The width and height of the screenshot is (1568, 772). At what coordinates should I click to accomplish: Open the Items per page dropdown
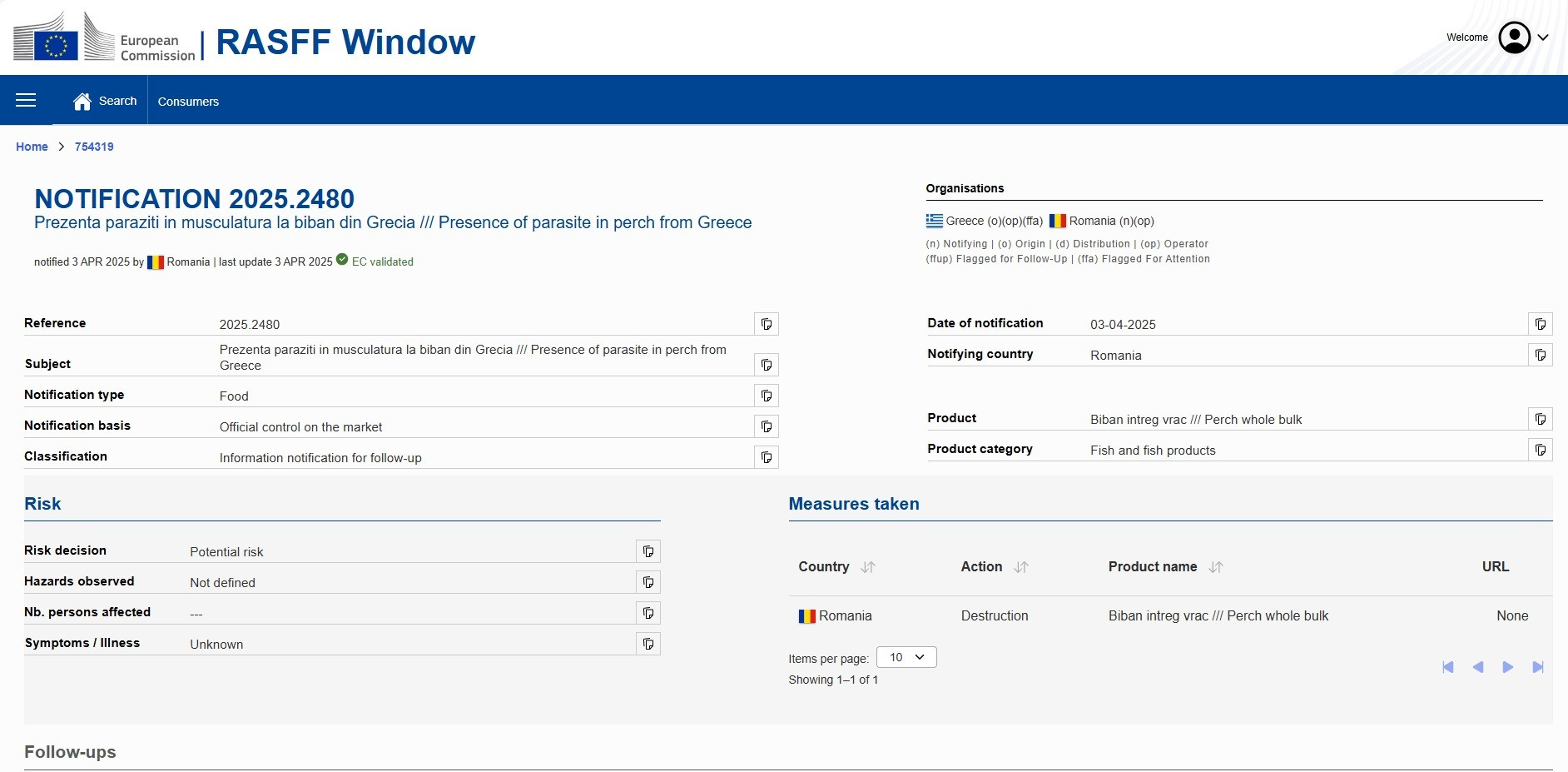click(x=906, y=657)
